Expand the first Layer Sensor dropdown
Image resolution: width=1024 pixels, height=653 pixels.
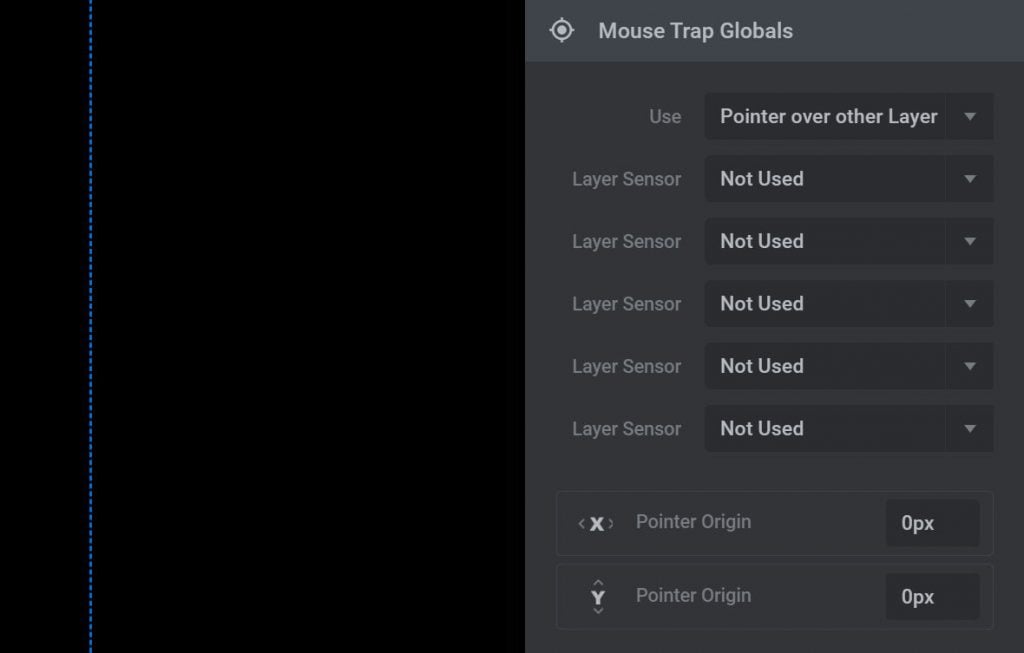968,179
